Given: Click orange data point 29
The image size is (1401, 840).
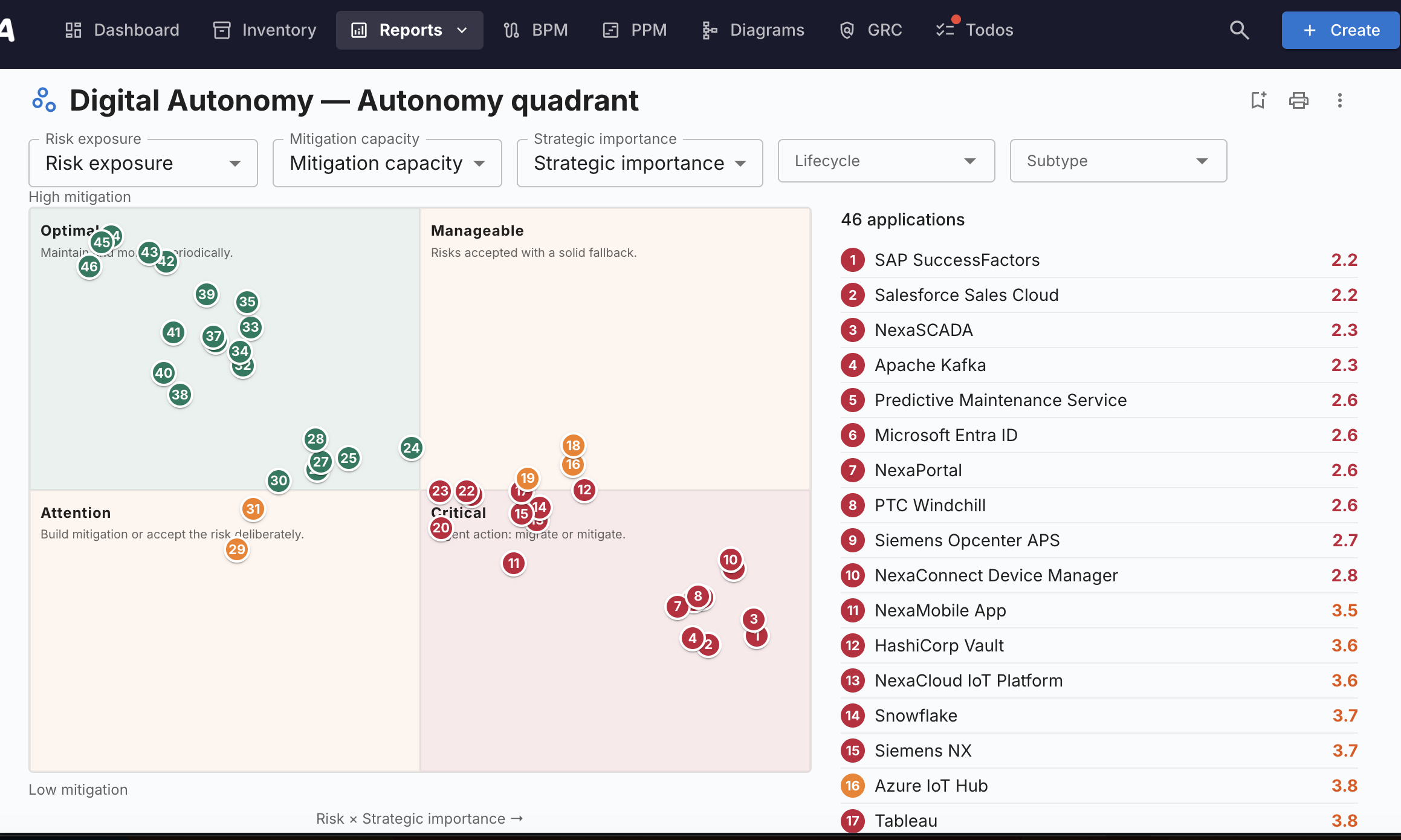Looking at the screenshot, I should [237, 549].
